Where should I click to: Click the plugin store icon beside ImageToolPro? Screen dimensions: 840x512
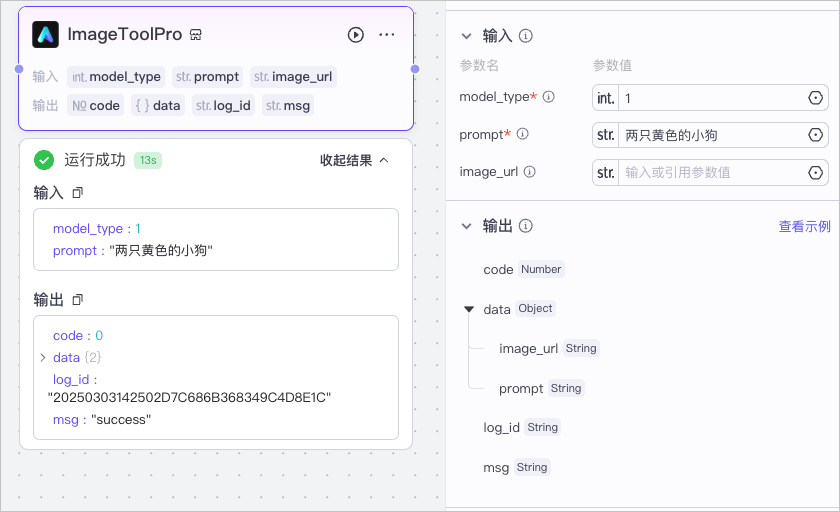click(x=196, y=35)
